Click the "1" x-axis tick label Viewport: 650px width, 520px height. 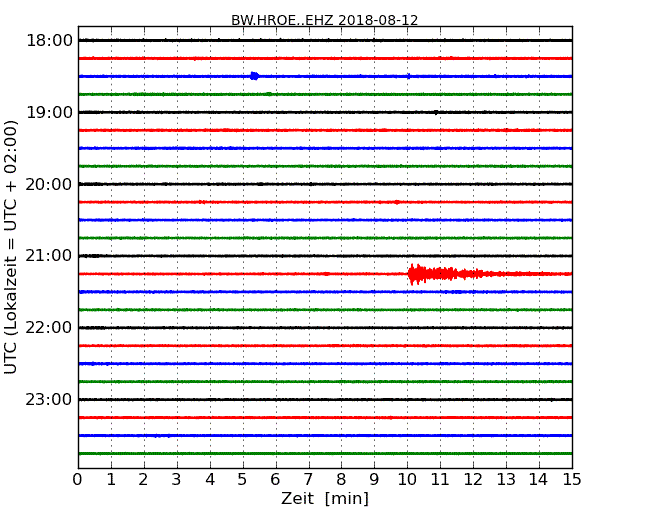(111, 480)
